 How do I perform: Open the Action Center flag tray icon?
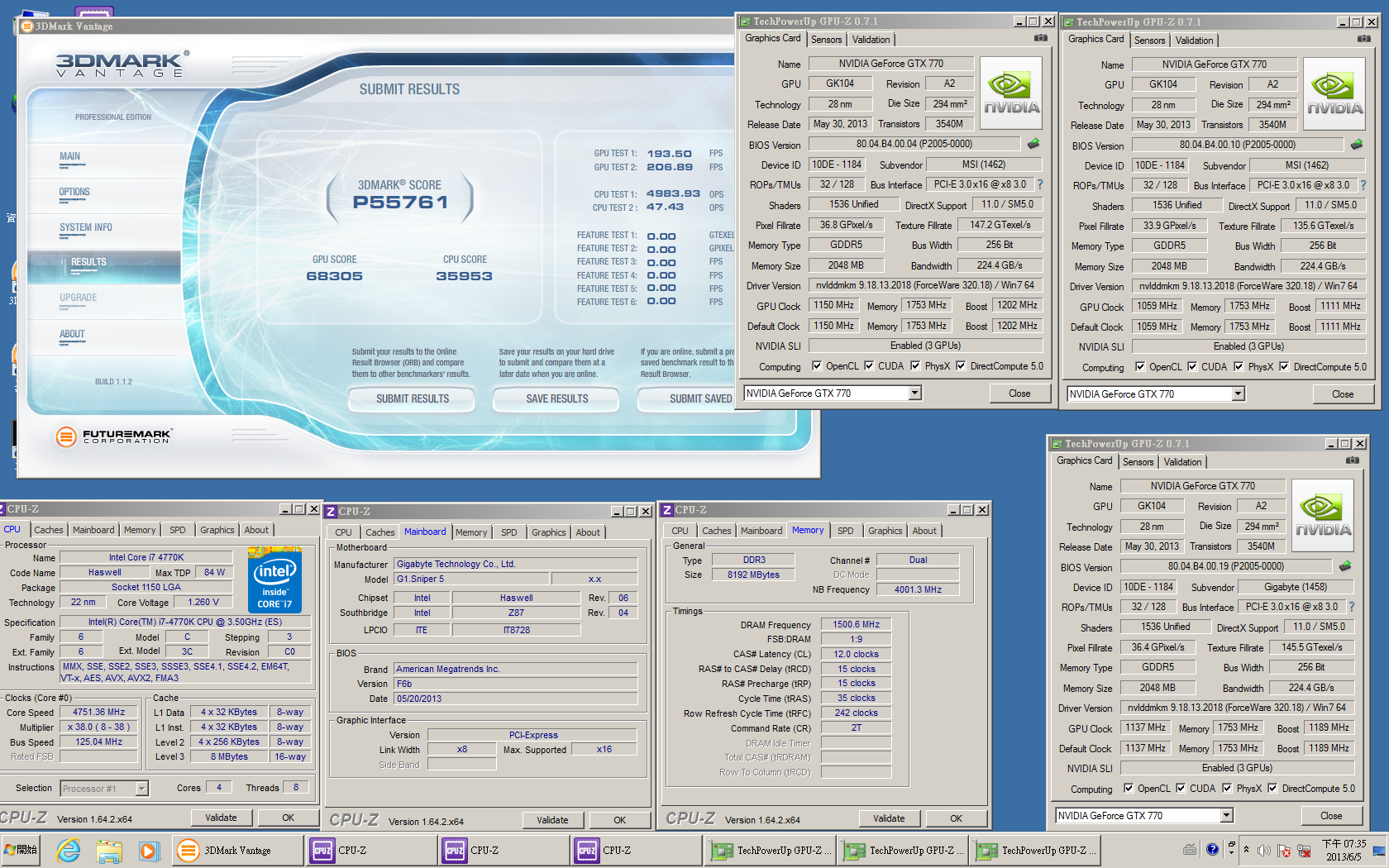1284,851
